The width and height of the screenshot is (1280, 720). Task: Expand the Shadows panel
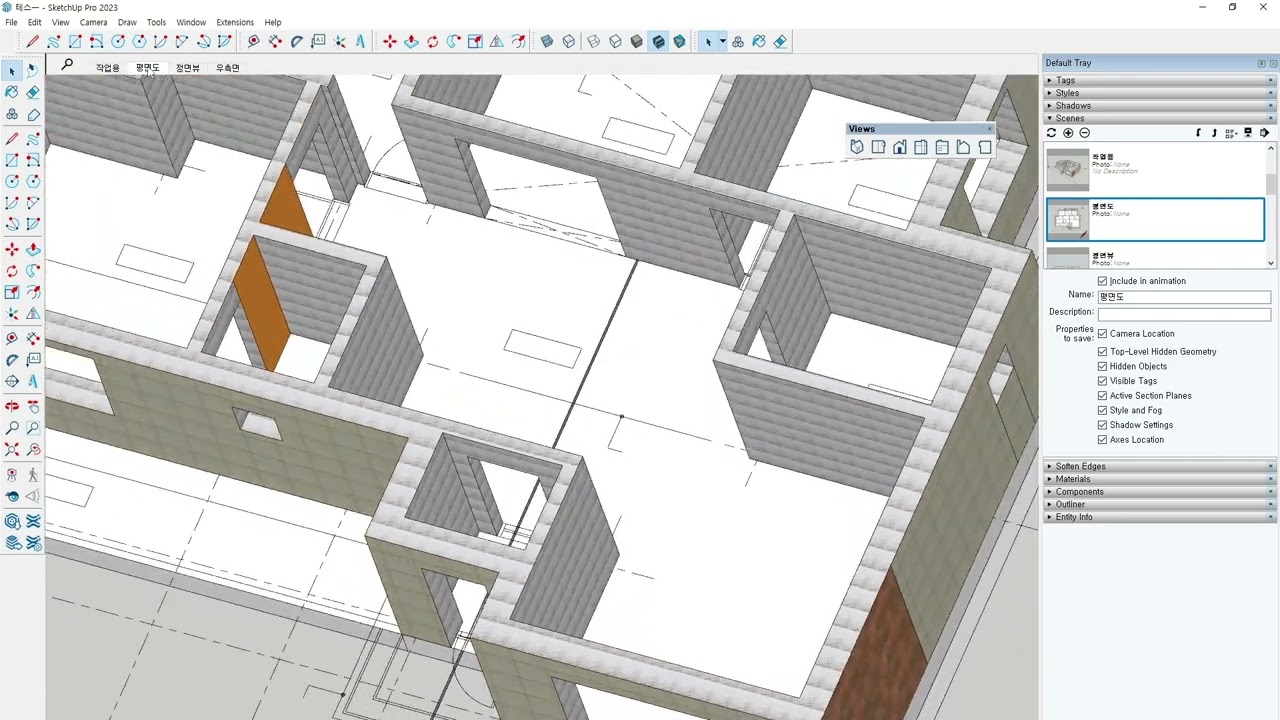click(x=1160, y=106)
